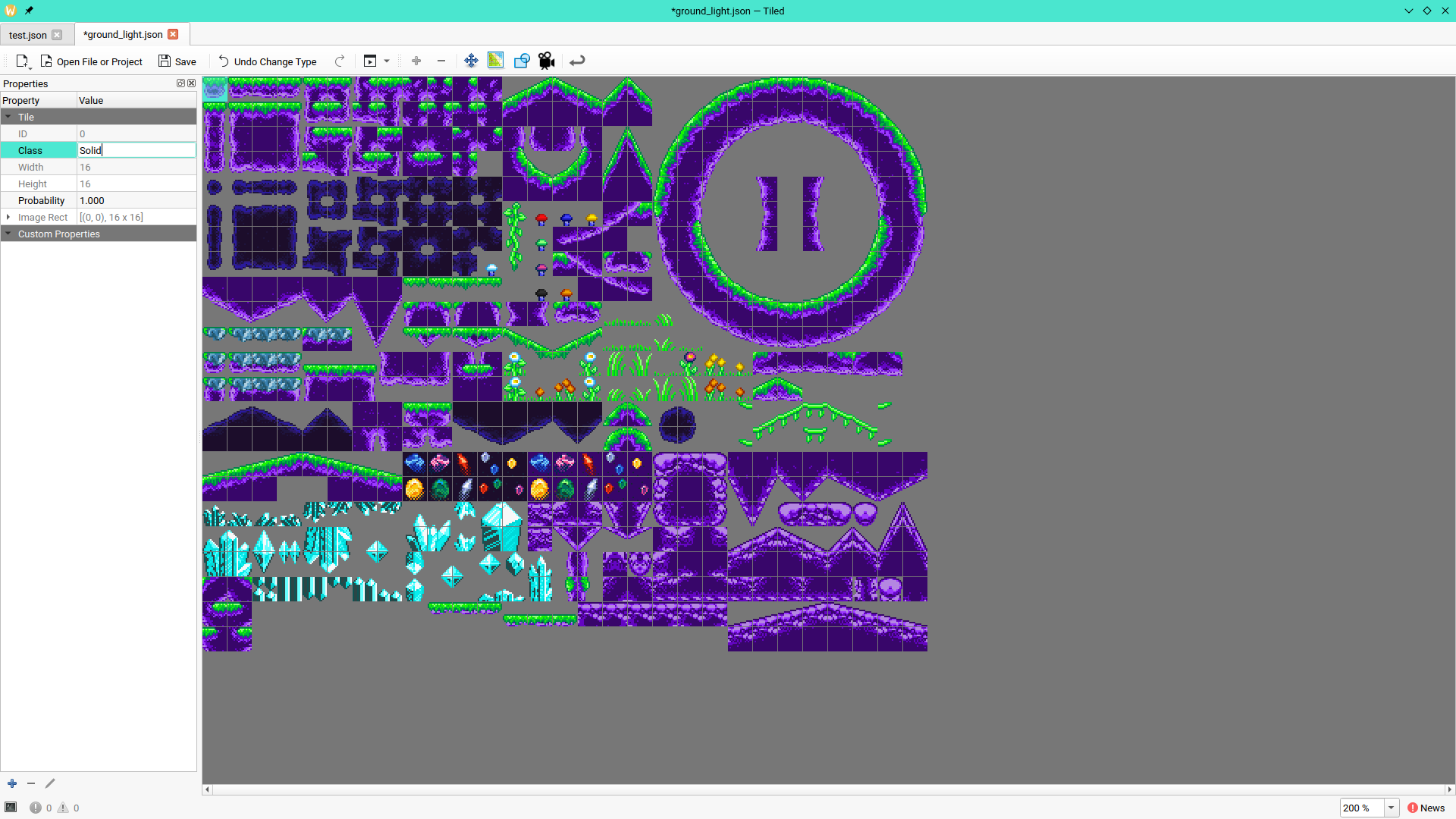
Task: Collapse the Custom Properties section
Action: pos(8,234)
